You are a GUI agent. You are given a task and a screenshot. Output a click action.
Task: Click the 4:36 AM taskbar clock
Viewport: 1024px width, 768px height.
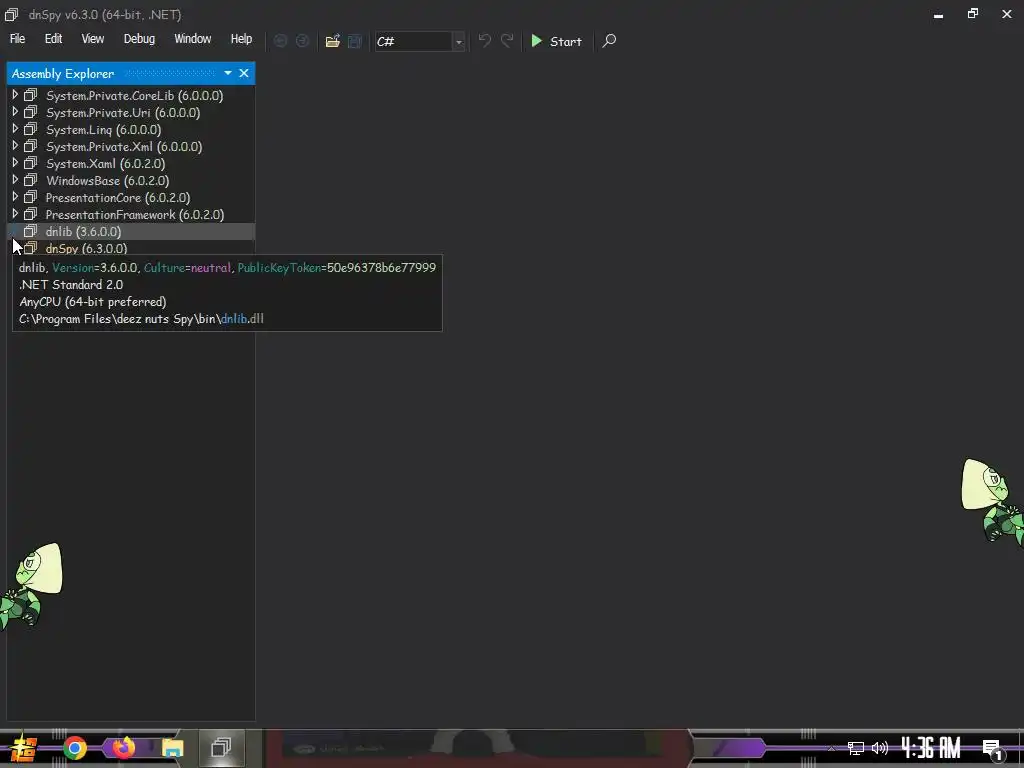pos(931,748)
